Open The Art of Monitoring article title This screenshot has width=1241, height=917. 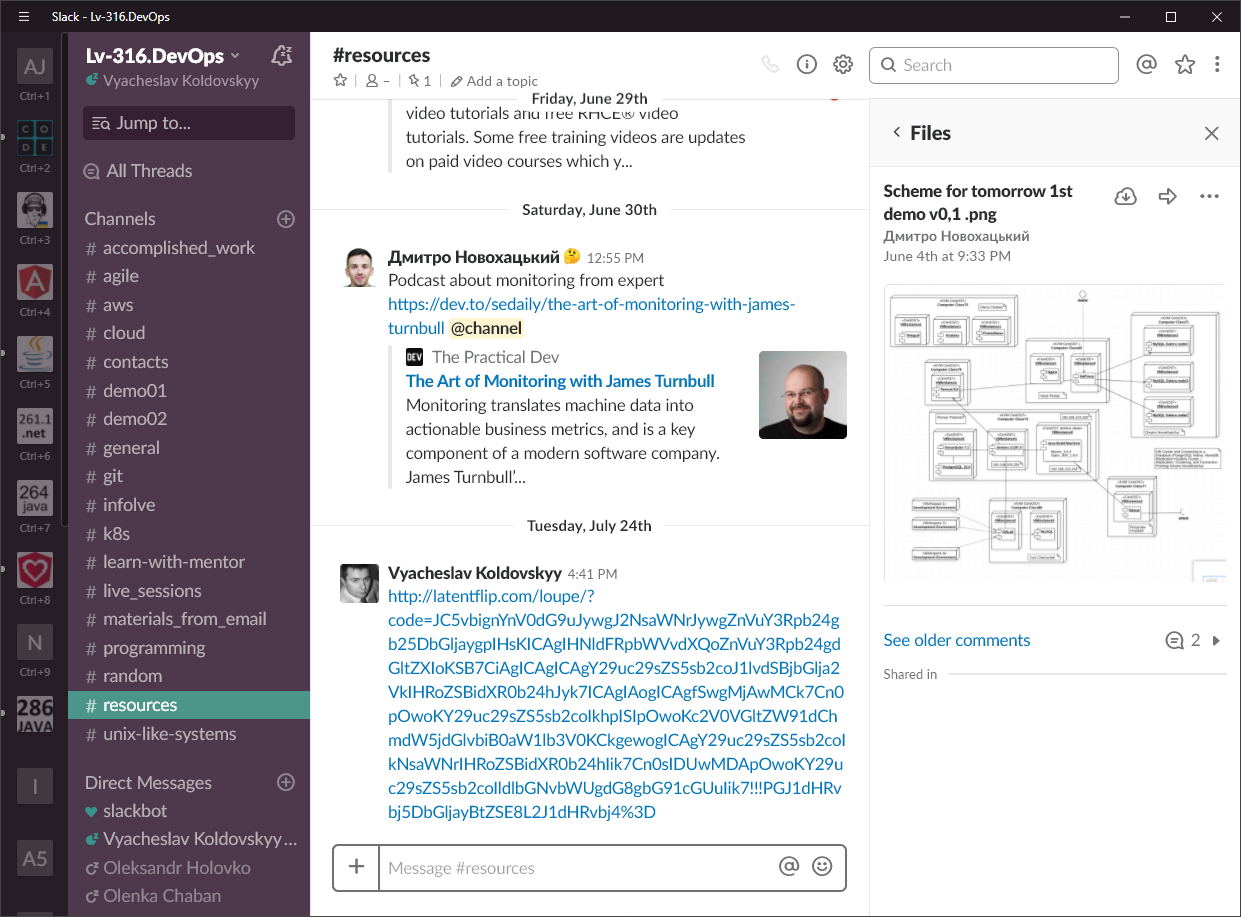tap(560, 381)
